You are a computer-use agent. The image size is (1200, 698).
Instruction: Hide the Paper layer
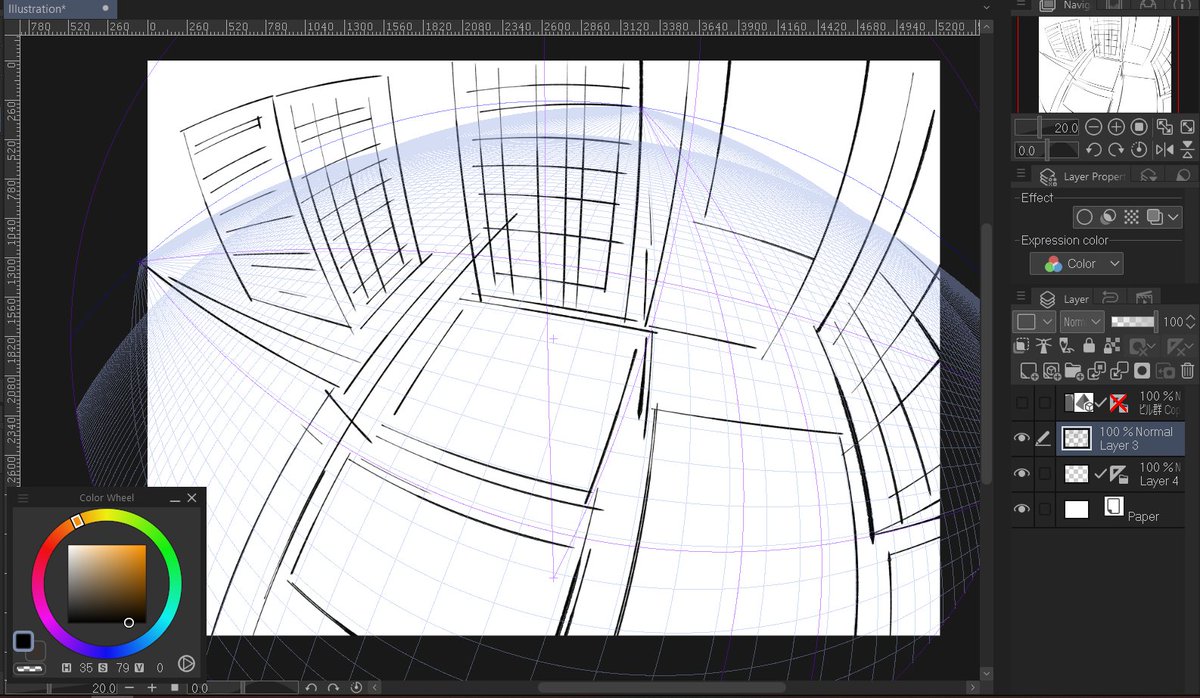[1021, 509]
